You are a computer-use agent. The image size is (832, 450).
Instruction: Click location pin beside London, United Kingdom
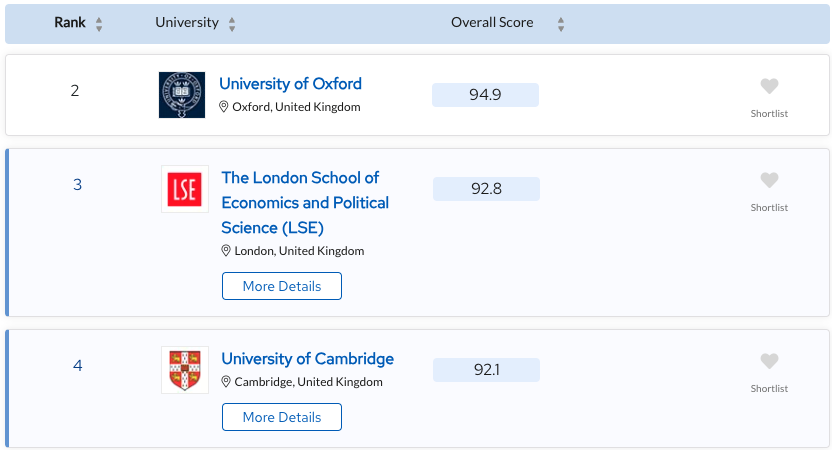(x=226, y=250)
